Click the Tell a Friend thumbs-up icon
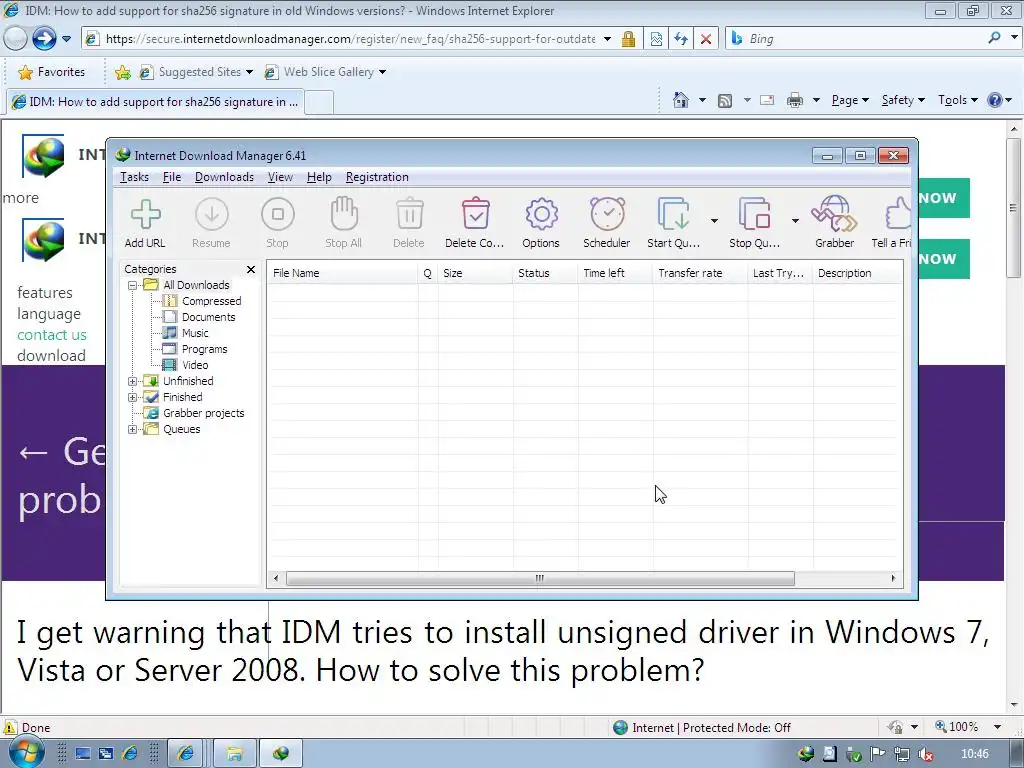Viewport: 1024px width, 768px height. [x=898, y=214]
